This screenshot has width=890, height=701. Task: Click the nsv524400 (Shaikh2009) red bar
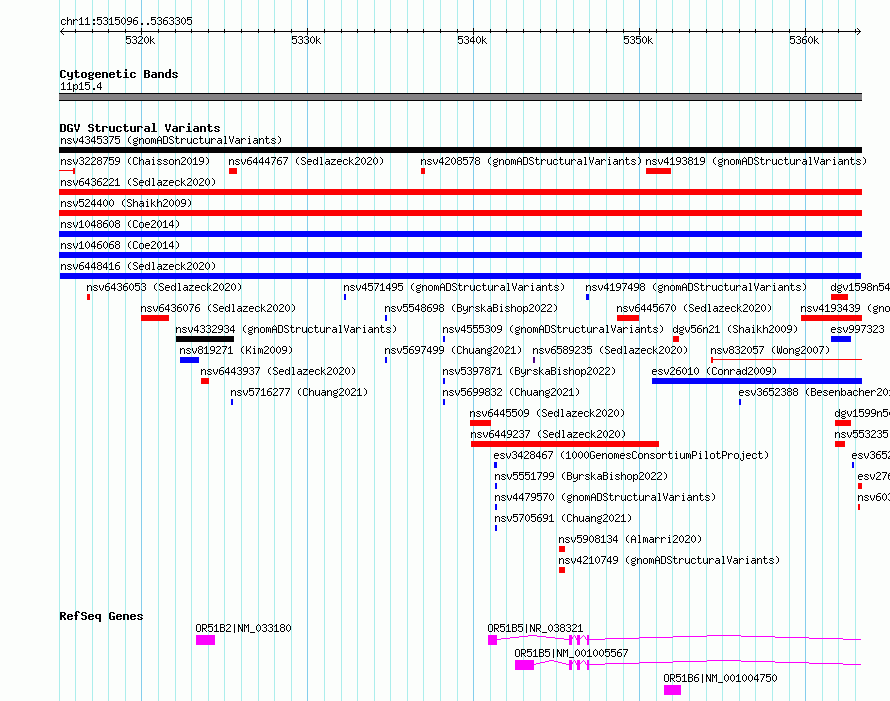460,213
